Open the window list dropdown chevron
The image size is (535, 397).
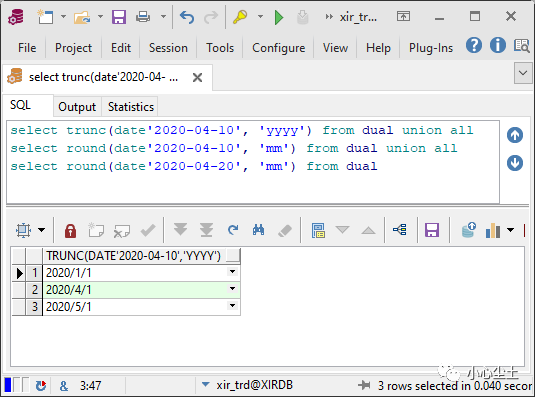(523, 73)
